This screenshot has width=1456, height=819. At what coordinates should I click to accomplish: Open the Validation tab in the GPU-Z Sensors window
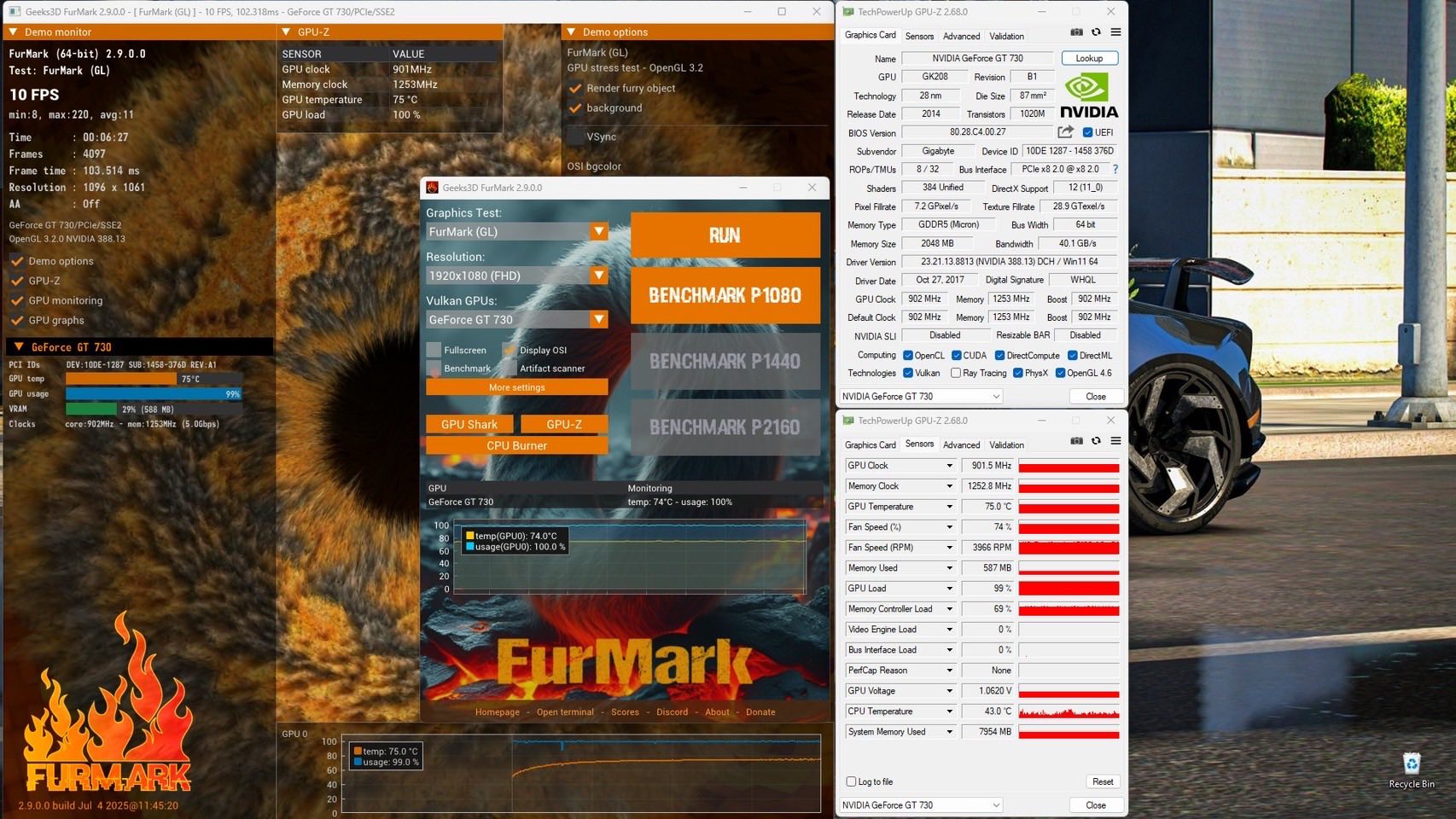(1006, 444)
